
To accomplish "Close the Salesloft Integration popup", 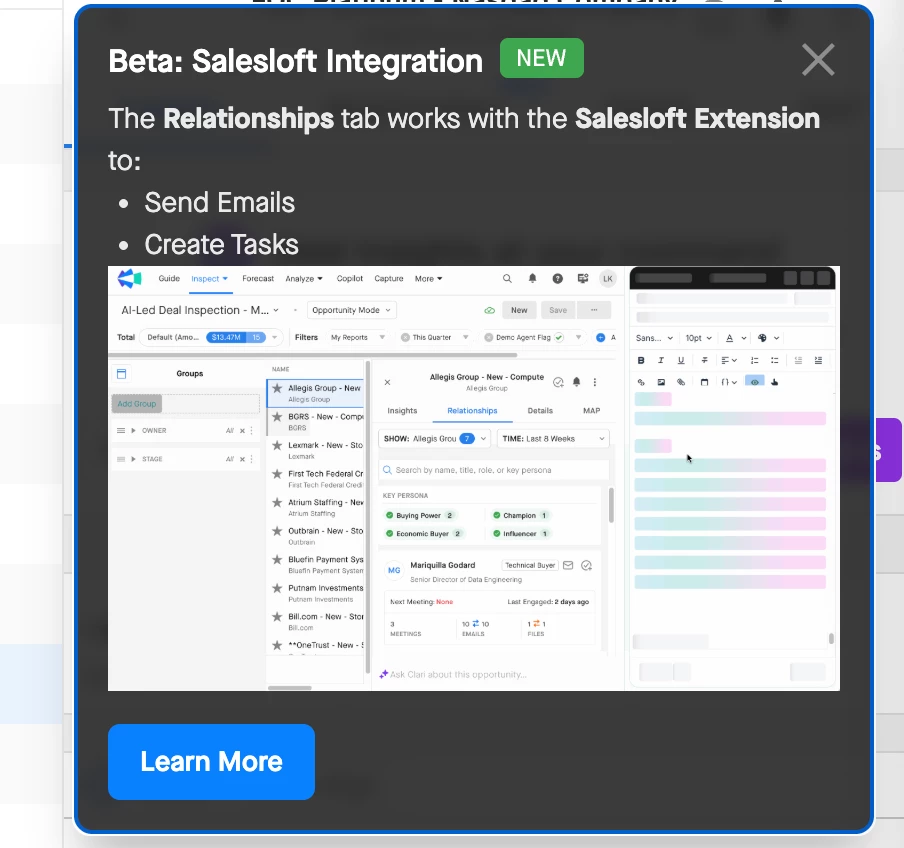I will click(818, 59).
